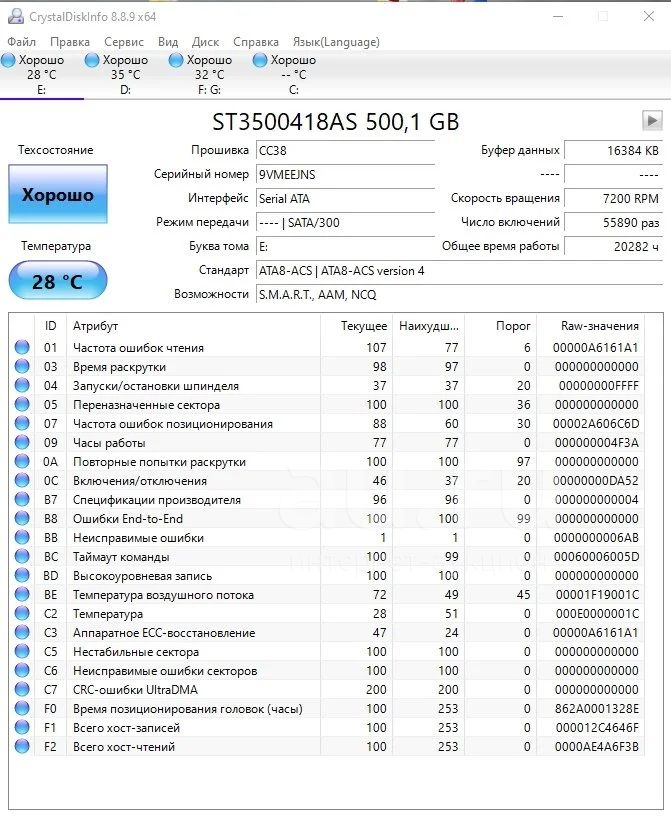
Task: Click the 28 °C temperature button
Action: point(58,281)
